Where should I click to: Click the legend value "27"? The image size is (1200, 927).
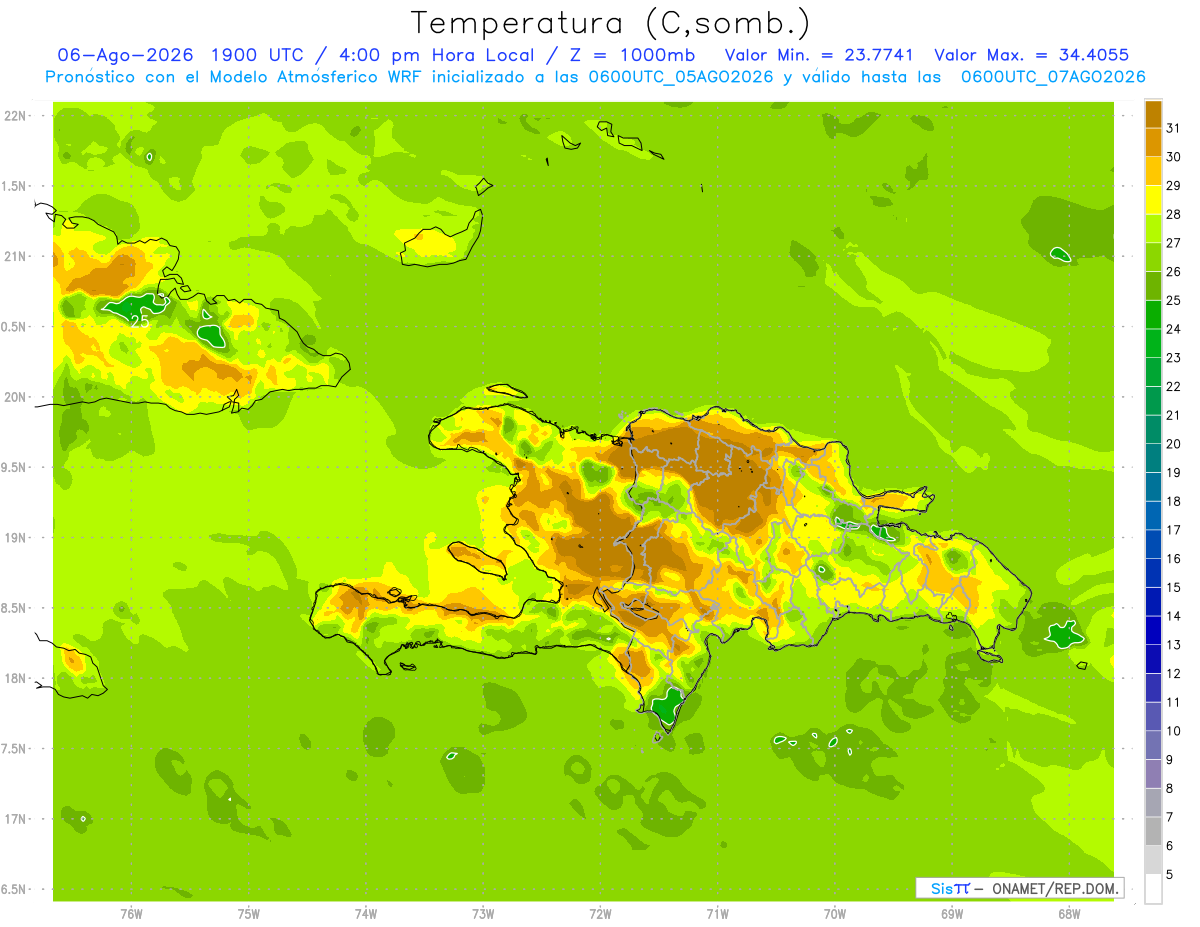coord(1174,243)
